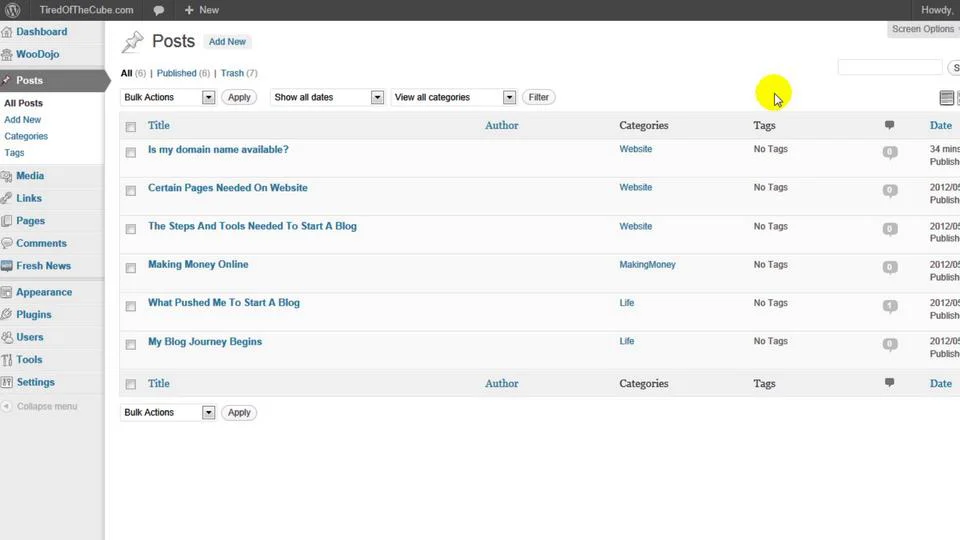Check 'What Pushed Me To Start A Blog' post
Viewport: 960px width, 540px height.
[130, 306]
